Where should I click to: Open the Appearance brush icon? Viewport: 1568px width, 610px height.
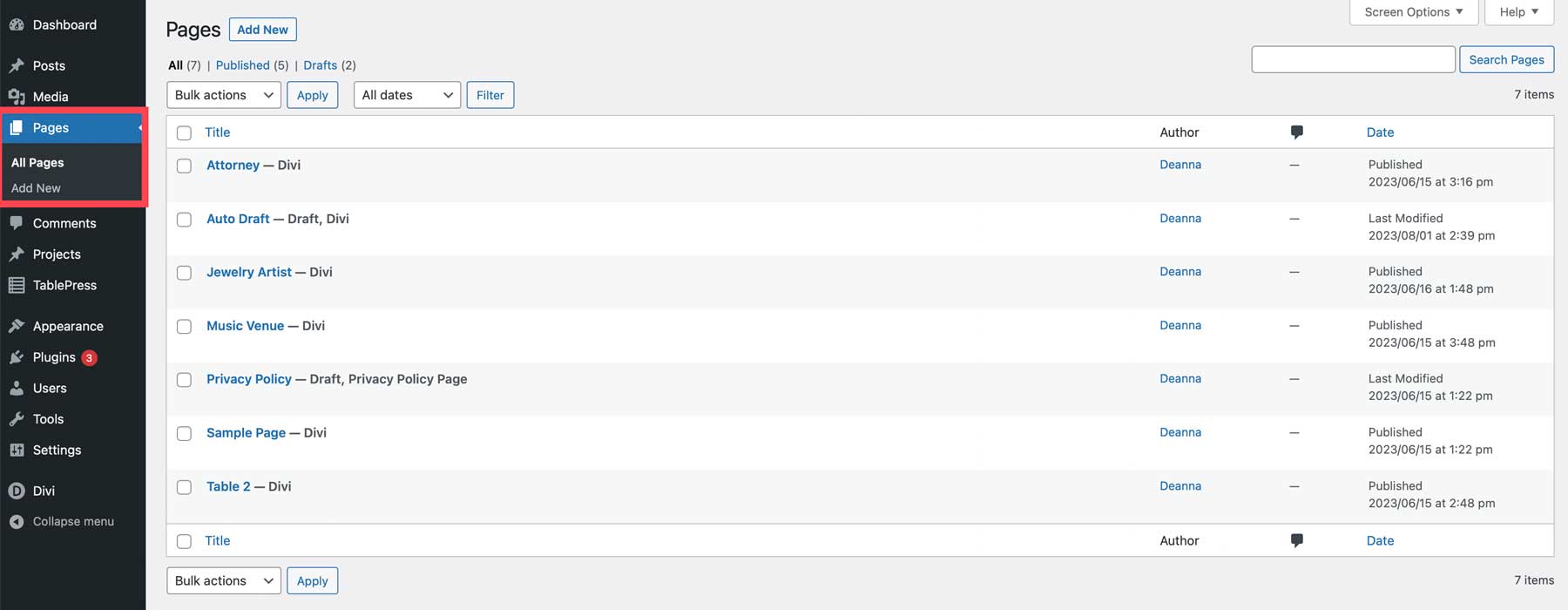click(x=19, y=325)
